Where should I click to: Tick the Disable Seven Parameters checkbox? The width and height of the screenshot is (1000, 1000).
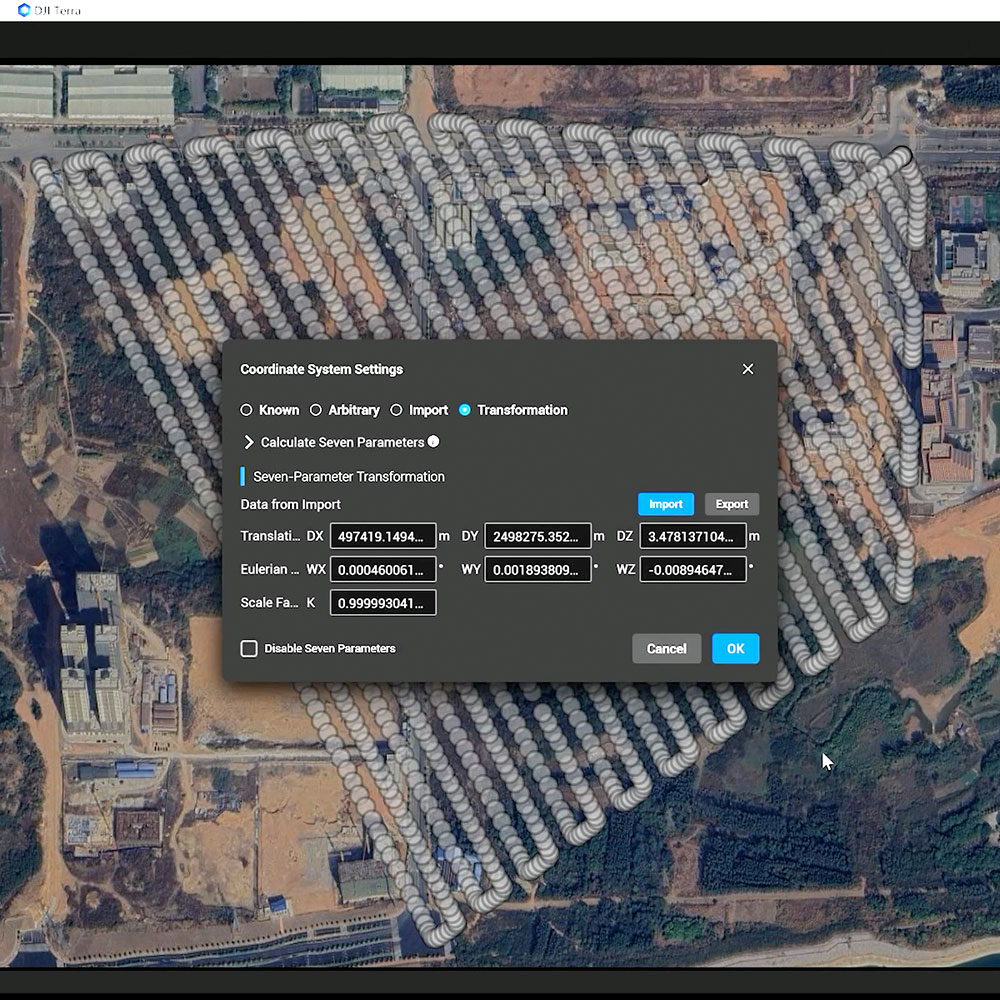click(x=249, y=649)
